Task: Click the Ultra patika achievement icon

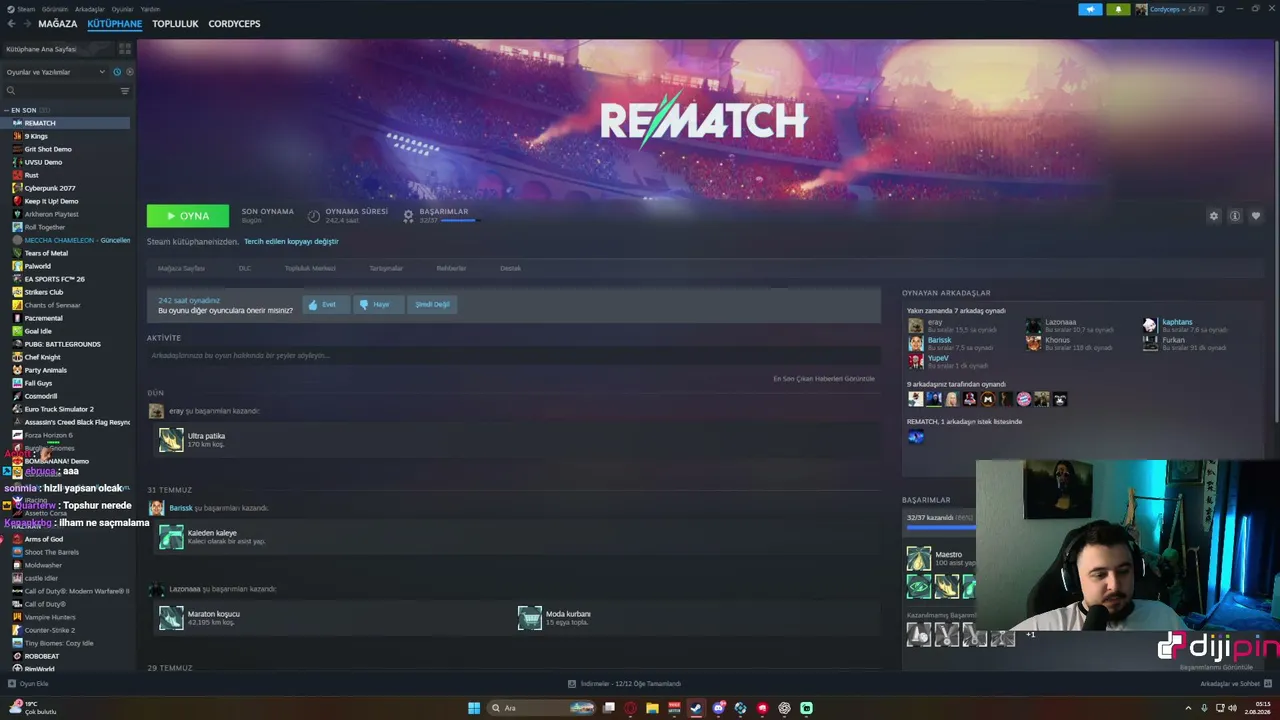Action: [x=171, y=440]
